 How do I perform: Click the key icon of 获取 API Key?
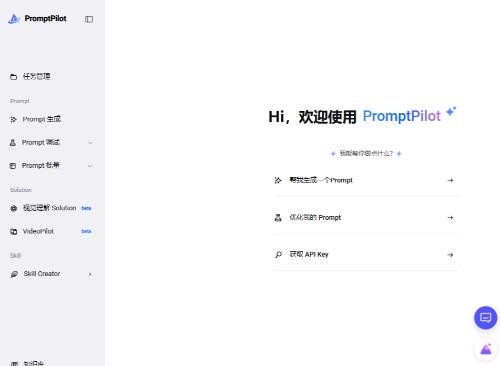coord(278,255)
